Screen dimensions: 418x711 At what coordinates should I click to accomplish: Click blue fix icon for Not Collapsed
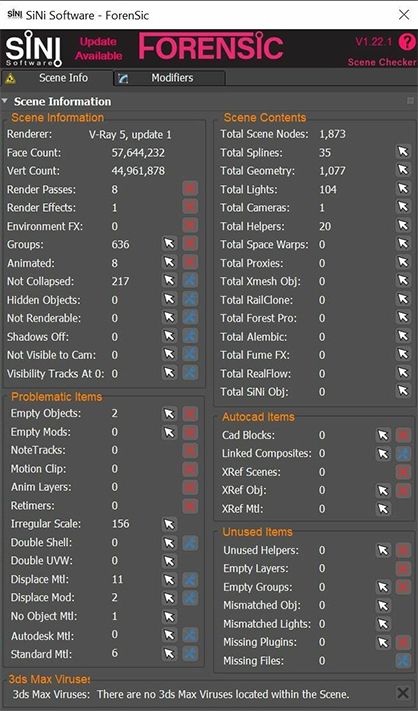pyautogui.click(x=190, y=281)
